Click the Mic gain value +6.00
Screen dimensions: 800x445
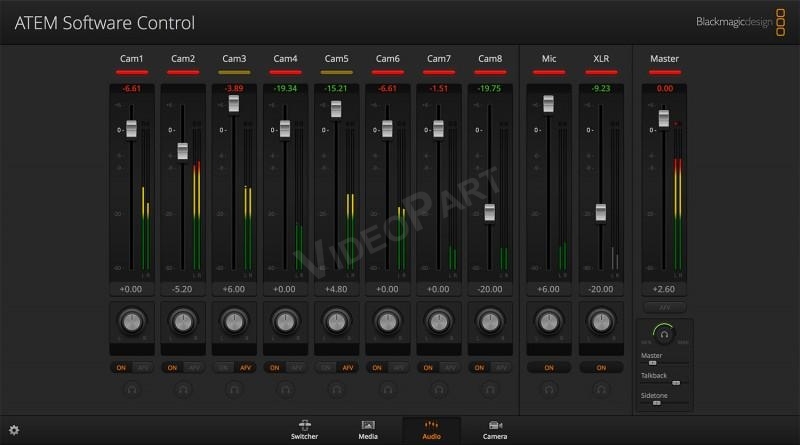coord(549,289)
